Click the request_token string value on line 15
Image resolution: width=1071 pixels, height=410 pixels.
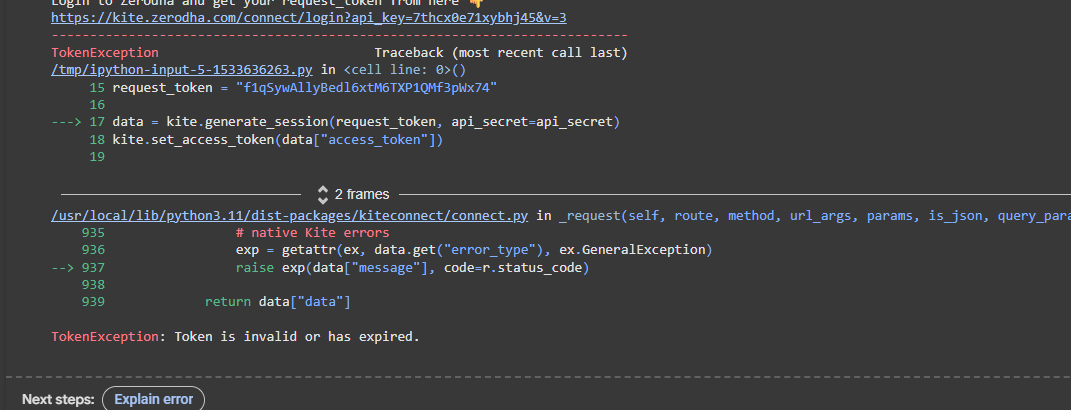click(x=366, y=87)
